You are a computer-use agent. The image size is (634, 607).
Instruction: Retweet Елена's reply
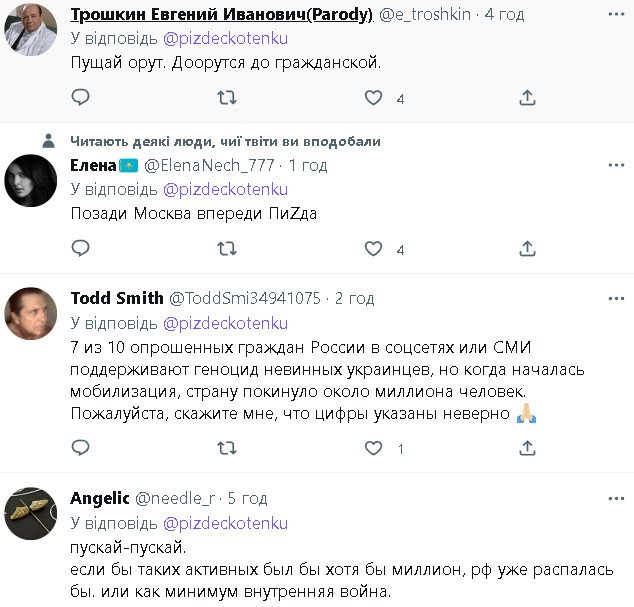click(227, 248)
